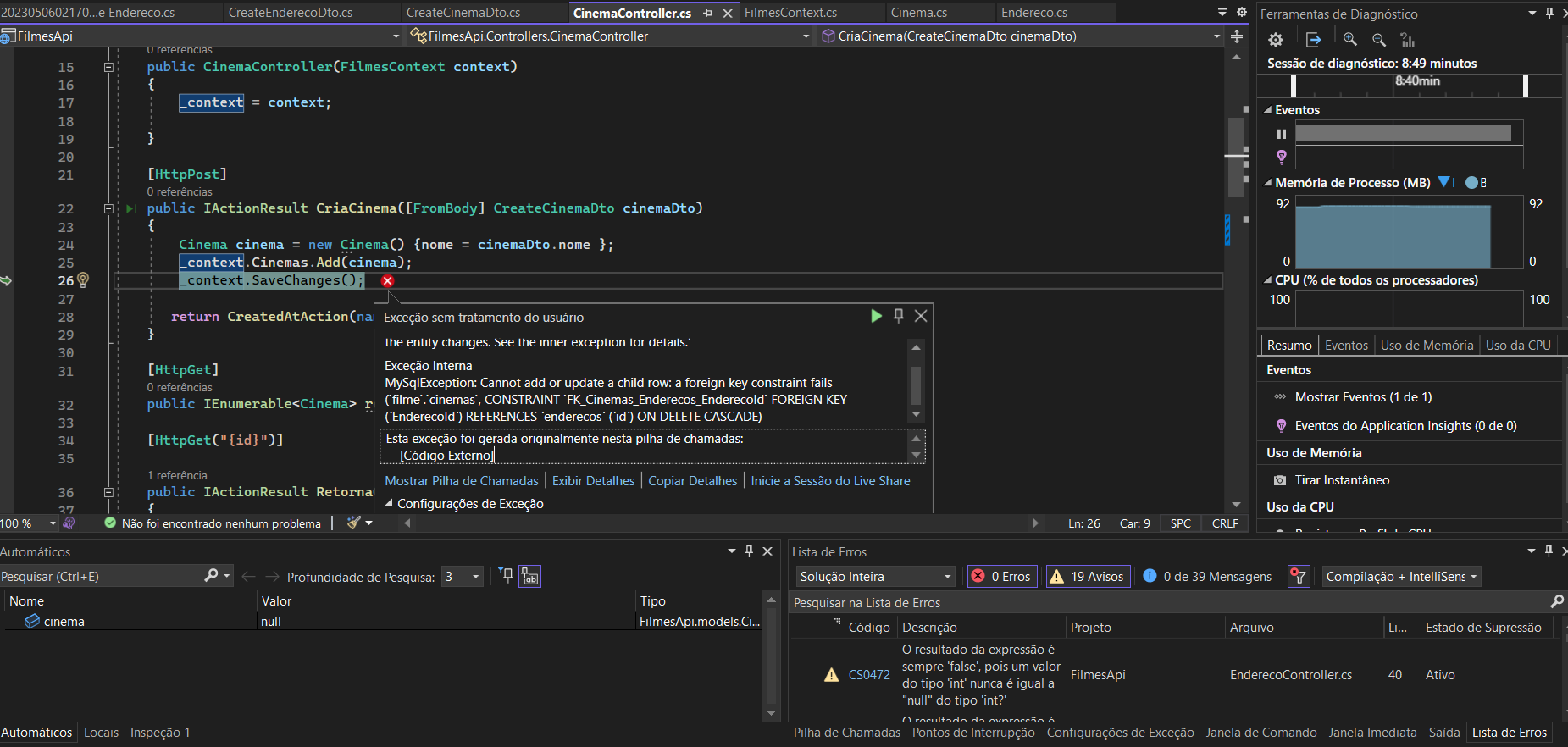Collapse the CriaCinema method at line 22
Image resolution: width=1568 pixels, height=747 pixels.
point(108,208)
